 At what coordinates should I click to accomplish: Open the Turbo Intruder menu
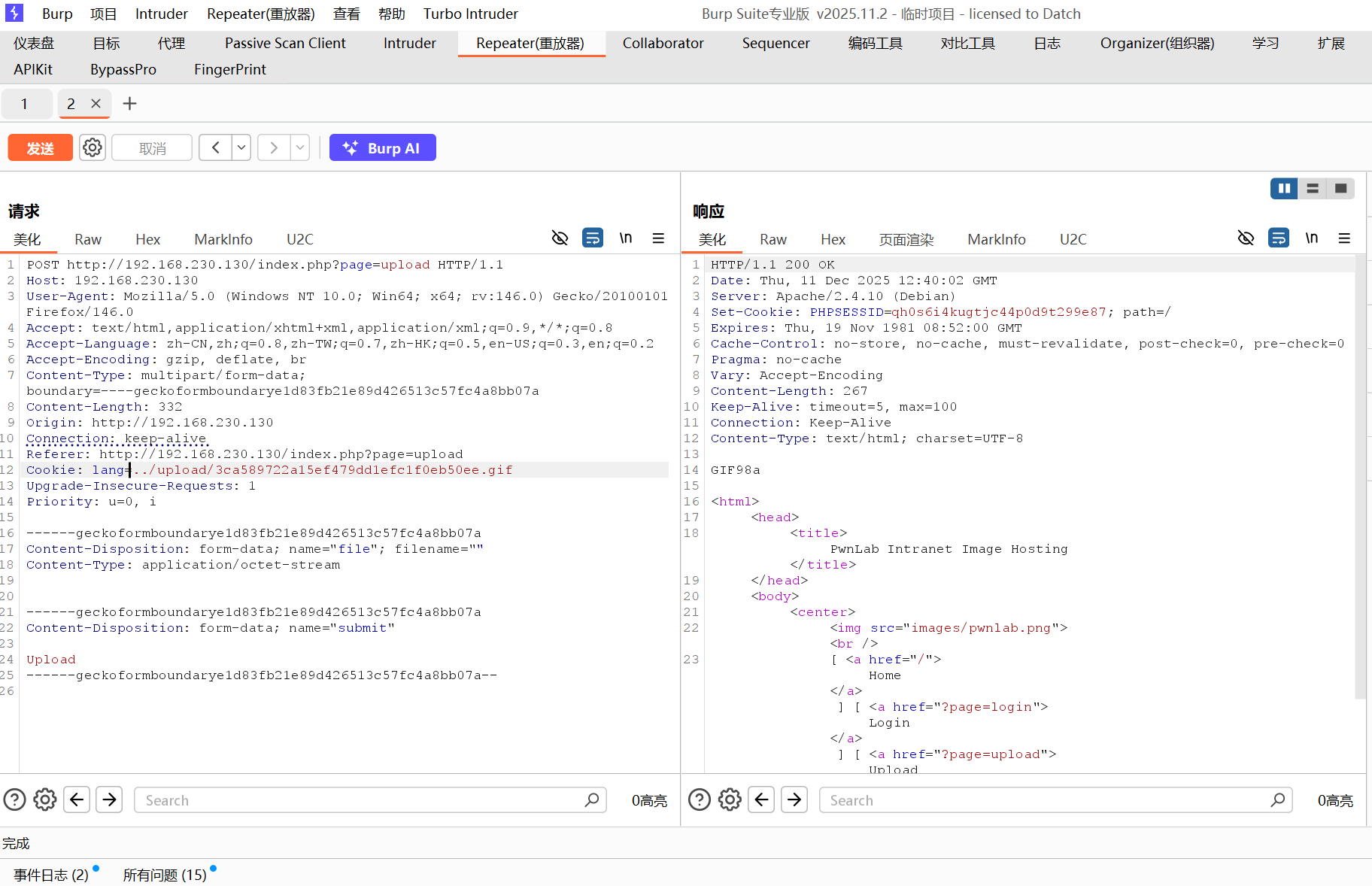(471, 14)
